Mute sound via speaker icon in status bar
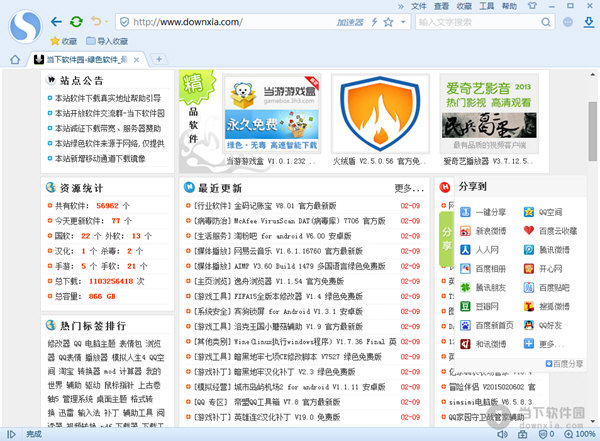 (502, 434)
